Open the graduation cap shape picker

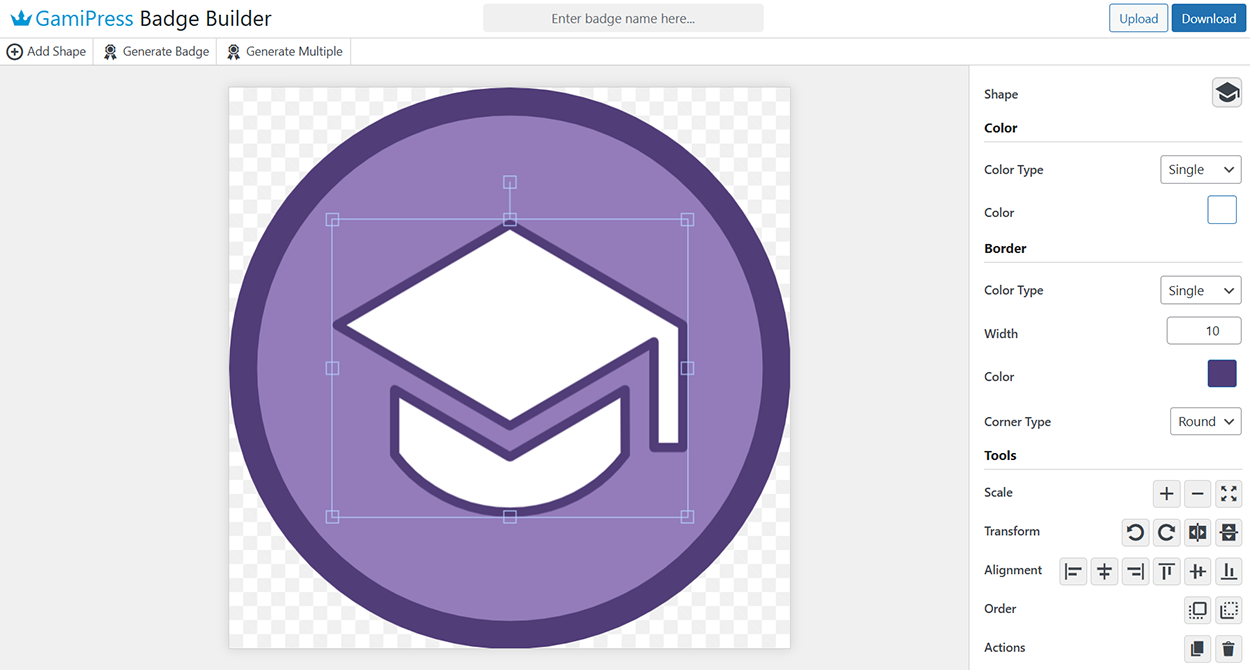click(x=1226, y=93)
